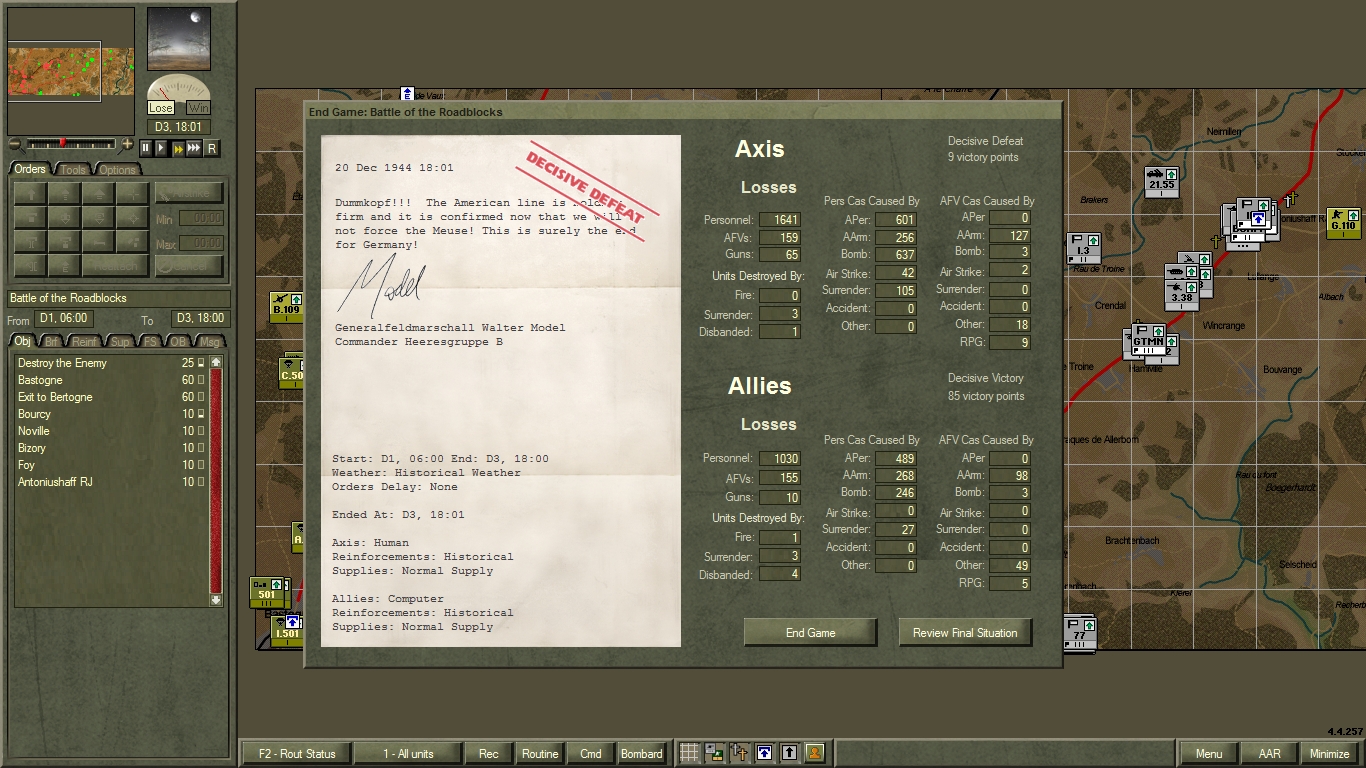Click Review Final Situation button
The width and height of the screenshot is (1366, 768).
coord(965,633)
